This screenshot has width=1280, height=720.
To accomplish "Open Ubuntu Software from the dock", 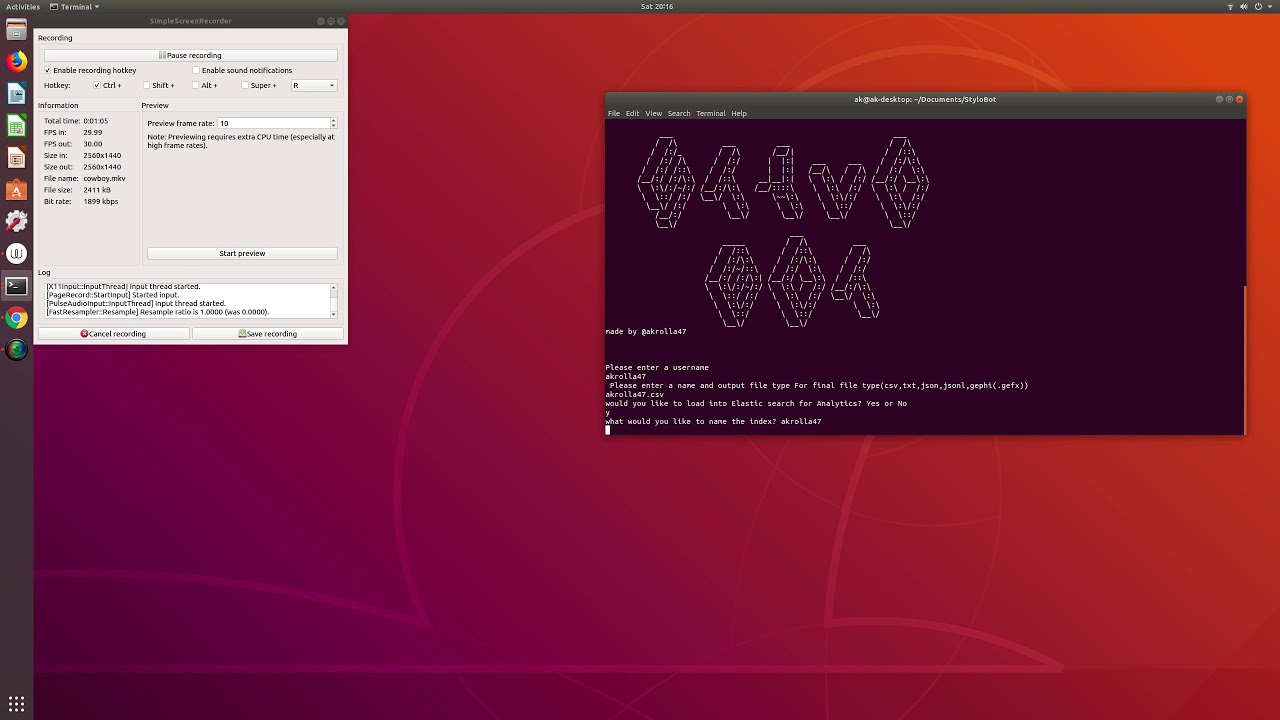I will click(x=16, y=190).
